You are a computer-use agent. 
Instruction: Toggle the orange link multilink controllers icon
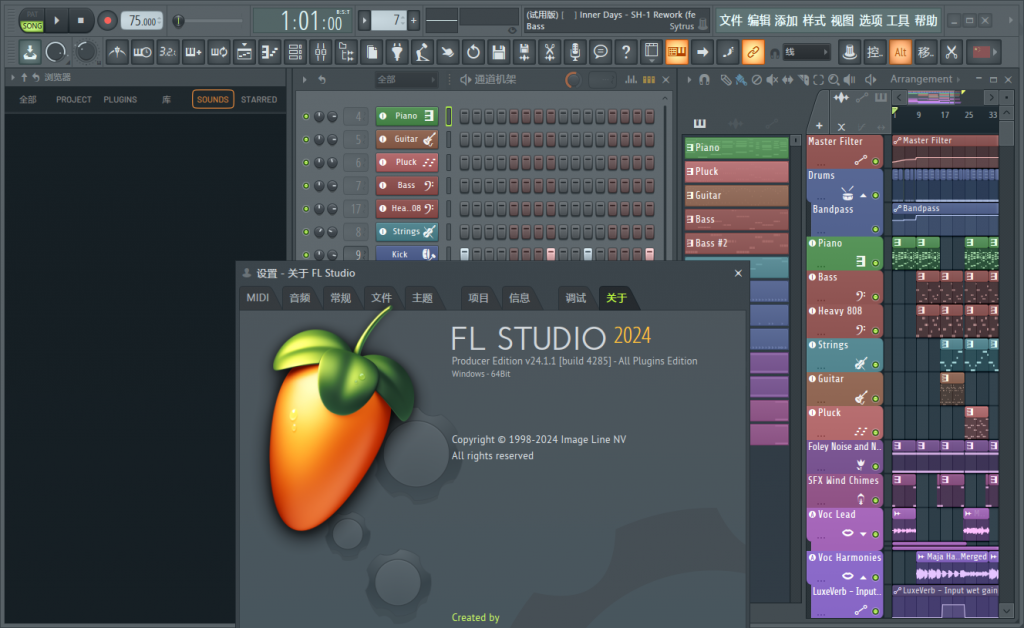click(x=753, y=52)
